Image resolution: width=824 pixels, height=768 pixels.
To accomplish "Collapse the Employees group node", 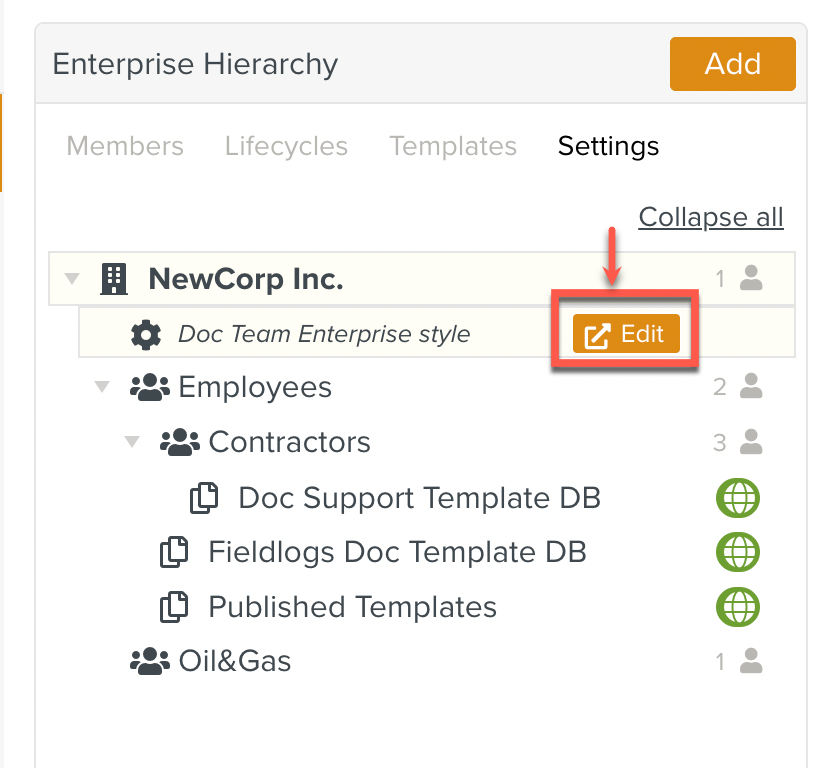I will [x=102, y=388].
